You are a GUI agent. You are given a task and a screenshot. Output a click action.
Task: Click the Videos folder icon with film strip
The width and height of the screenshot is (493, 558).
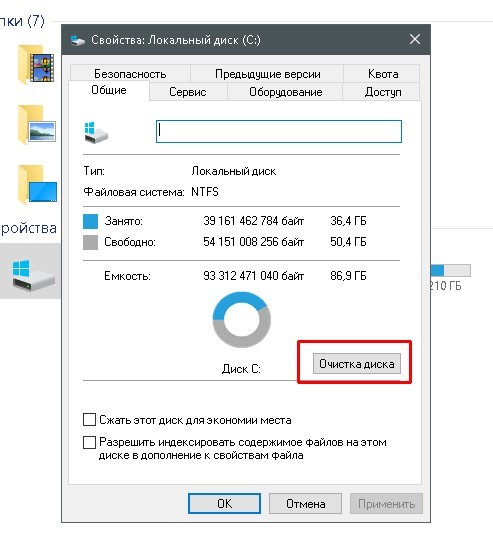[x=36, y=65]
